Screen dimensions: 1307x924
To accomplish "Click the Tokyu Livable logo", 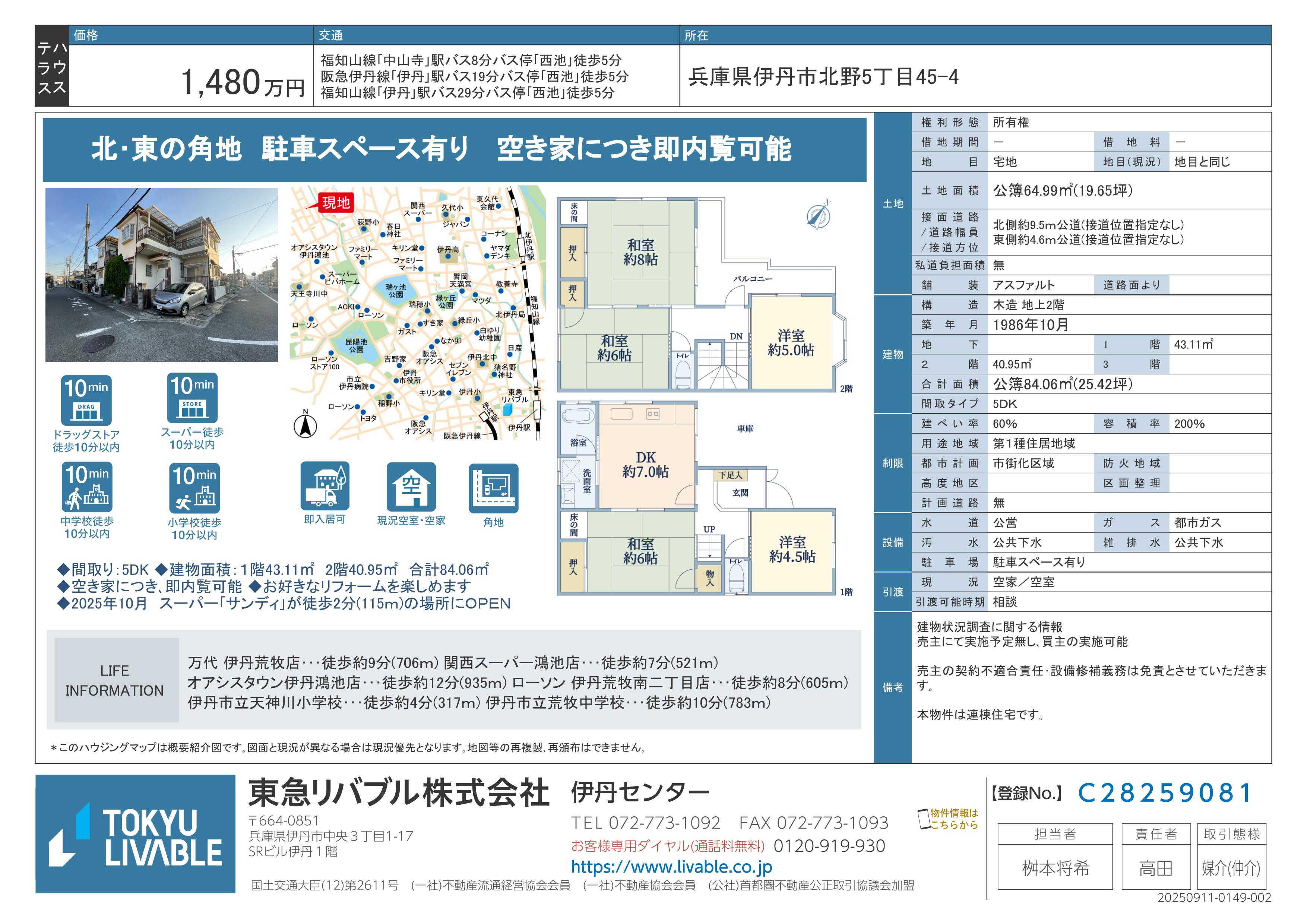I will click(x=136, y=834).
